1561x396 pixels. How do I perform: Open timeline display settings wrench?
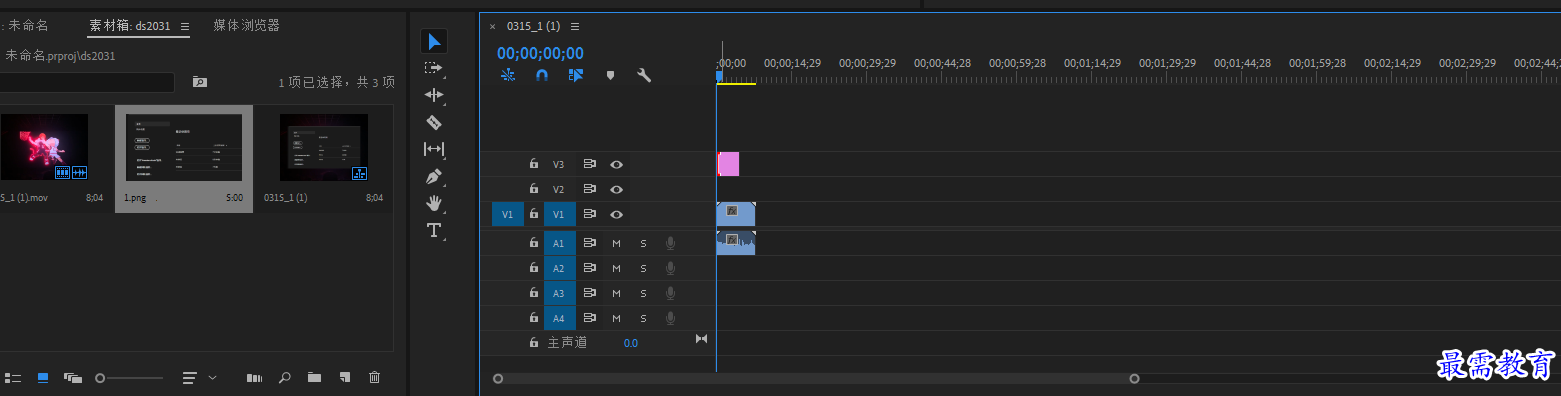pos(644,75)
